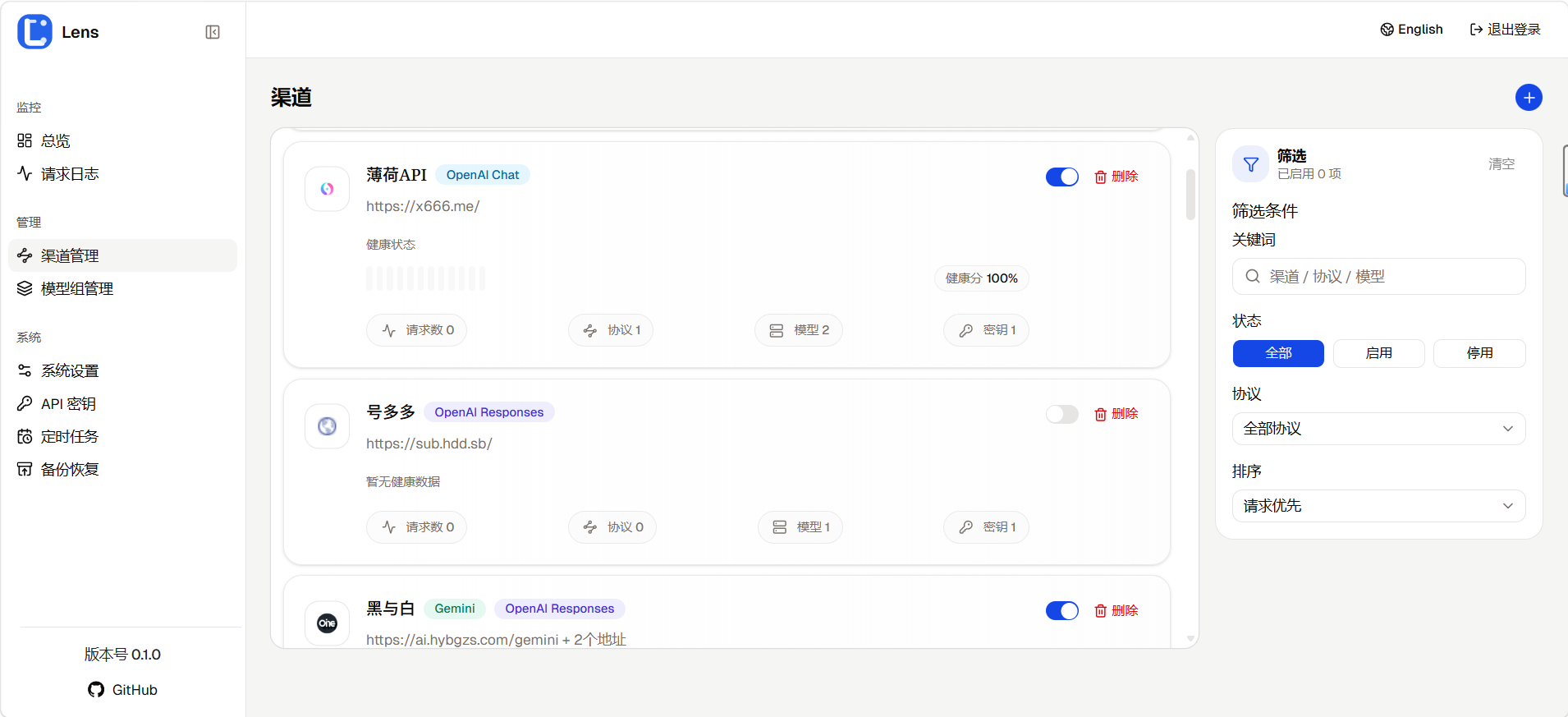
Task: Click the 薄荷API health status bar
Action: tap(425, 278)
